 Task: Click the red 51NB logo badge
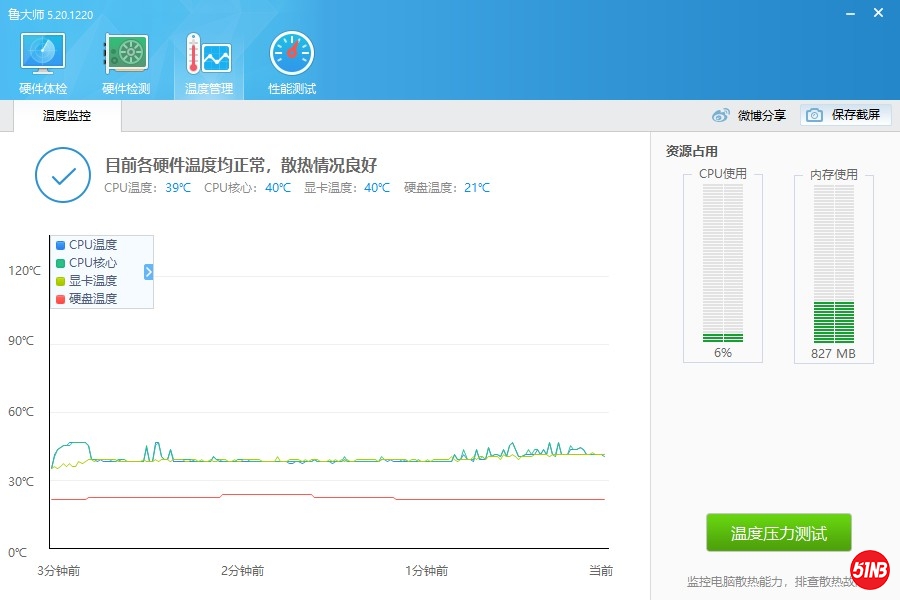point(870,570)
